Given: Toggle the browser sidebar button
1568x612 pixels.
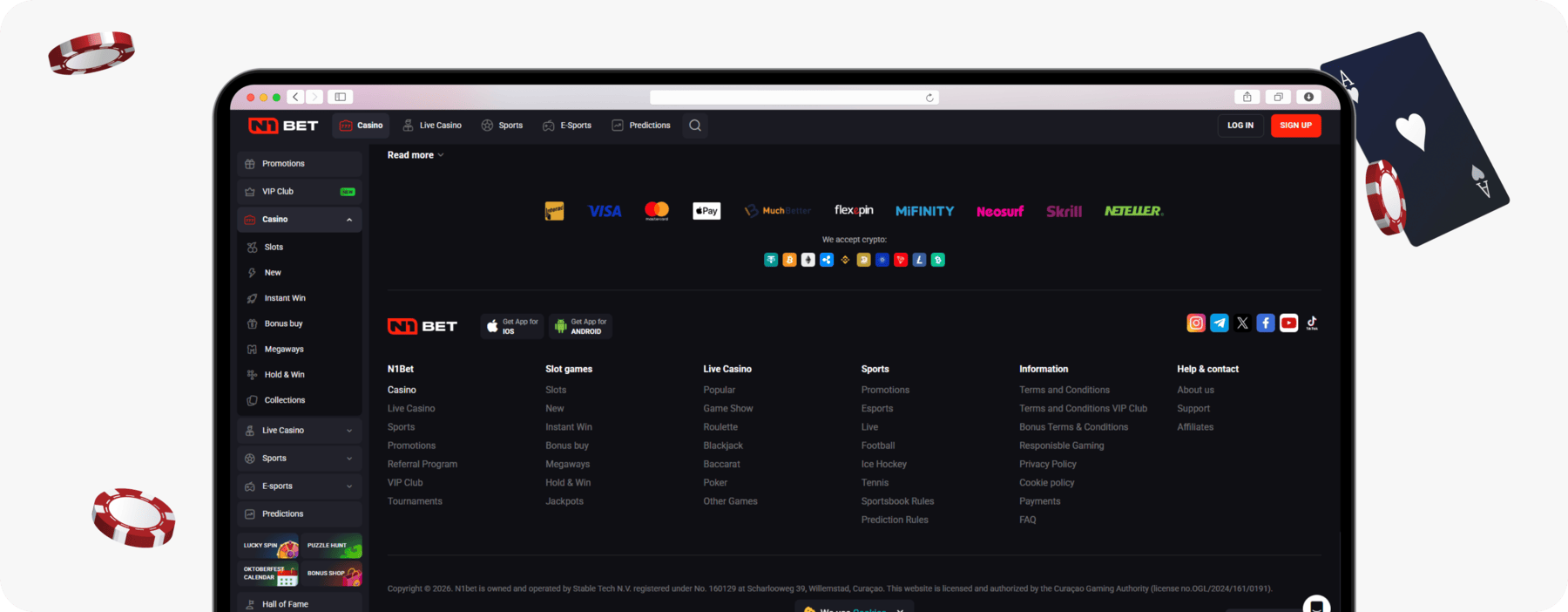Looking at the screenshot, I should pos(341,97).
